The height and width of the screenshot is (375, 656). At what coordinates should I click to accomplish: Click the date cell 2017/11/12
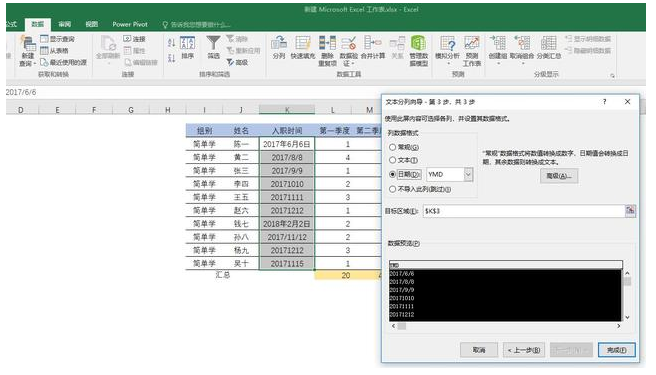coord(287,237)
